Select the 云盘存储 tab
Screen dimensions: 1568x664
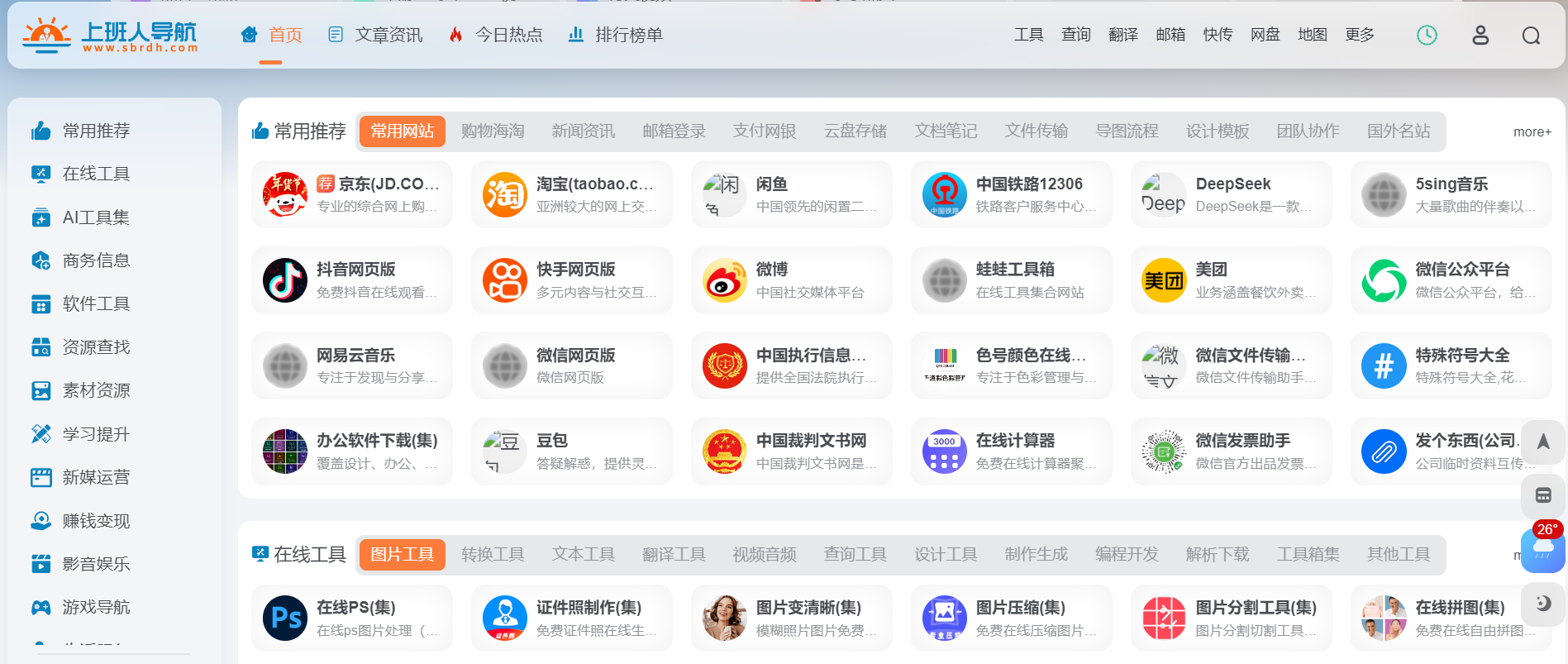pyautogui.click(x=855, y=131)
